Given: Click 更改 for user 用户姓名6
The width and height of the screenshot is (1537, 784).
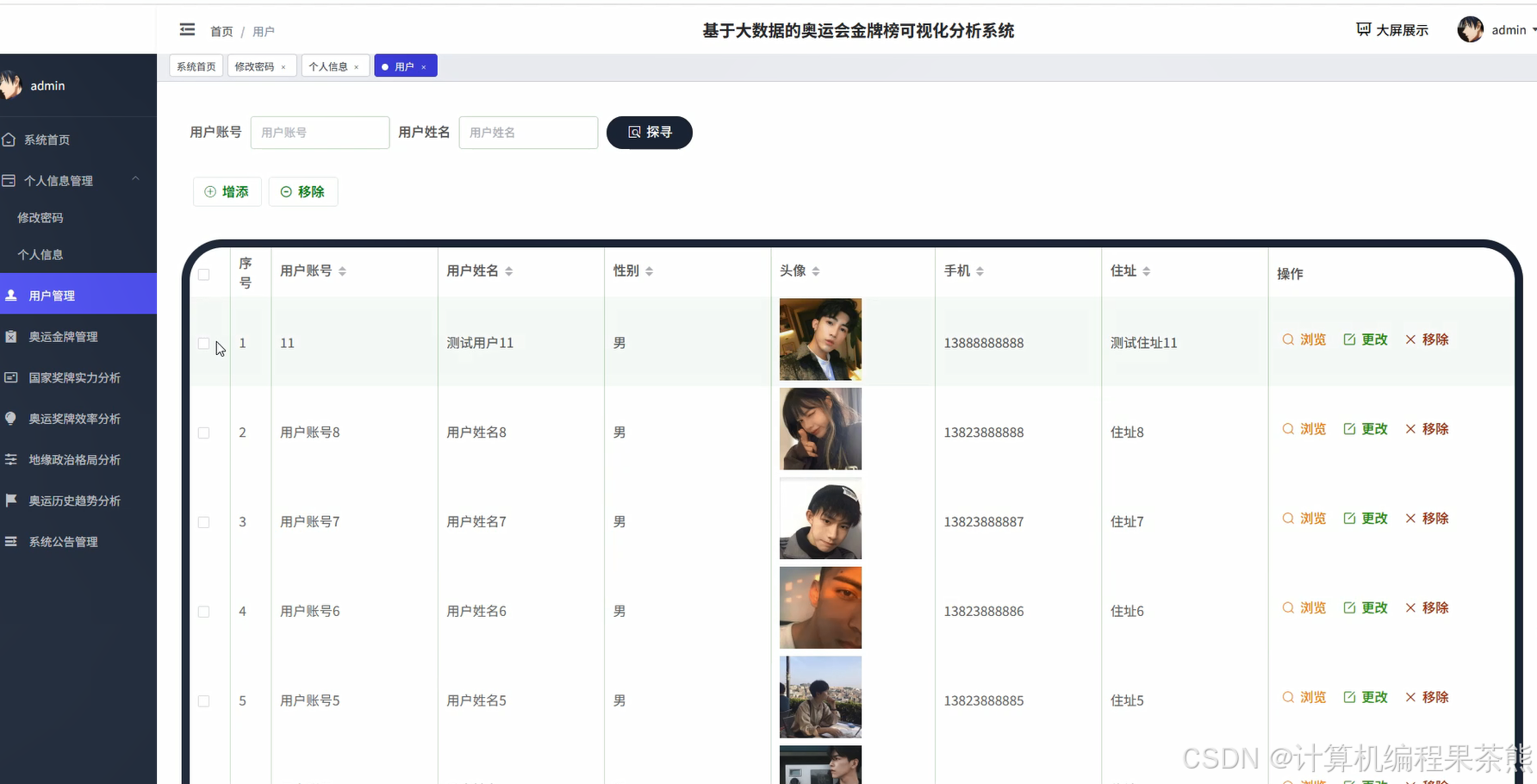Looking at the screenshot, I should [1366, 608].
